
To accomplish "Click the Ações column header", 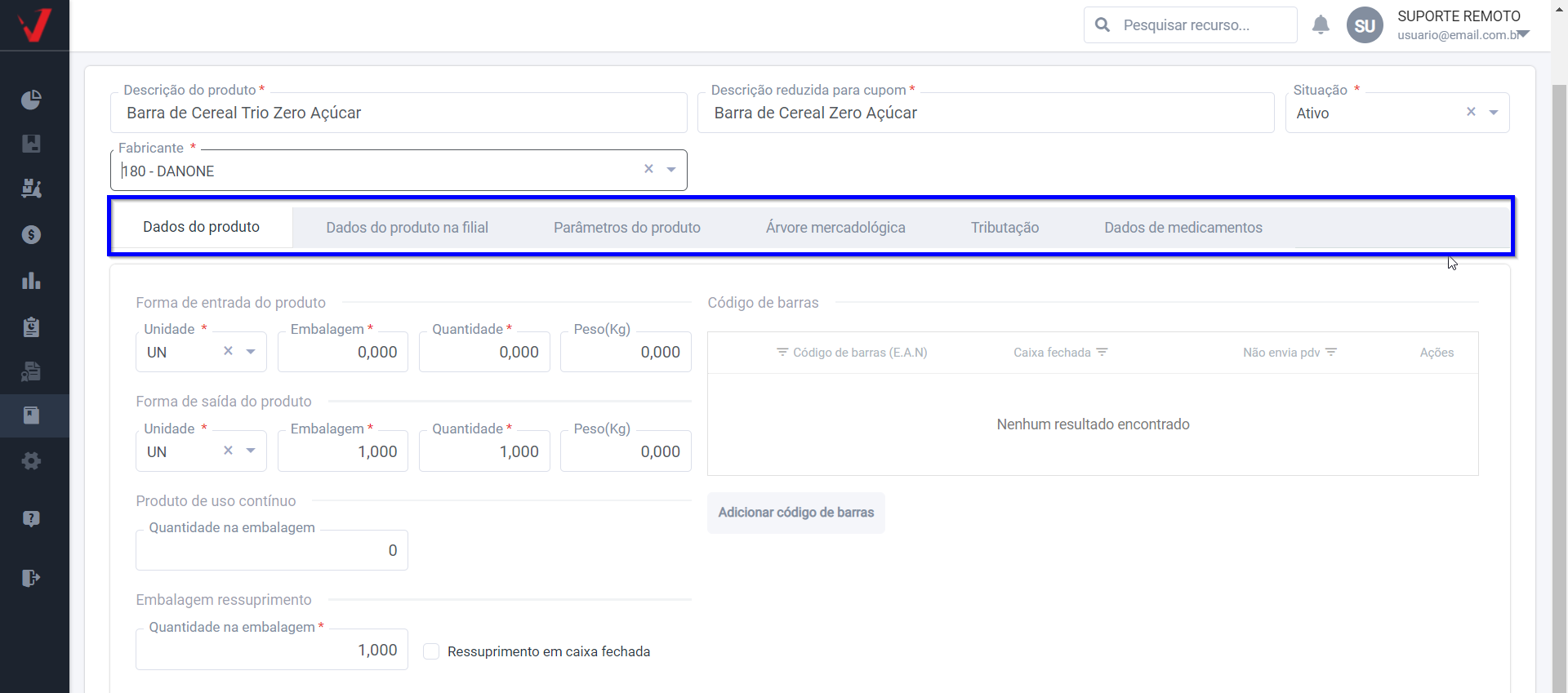I will tap(1437, 353).
